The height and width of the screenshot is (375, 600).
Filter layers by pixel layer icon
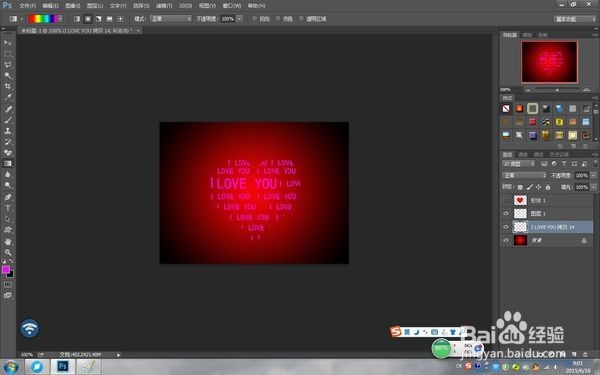(544, 163)
